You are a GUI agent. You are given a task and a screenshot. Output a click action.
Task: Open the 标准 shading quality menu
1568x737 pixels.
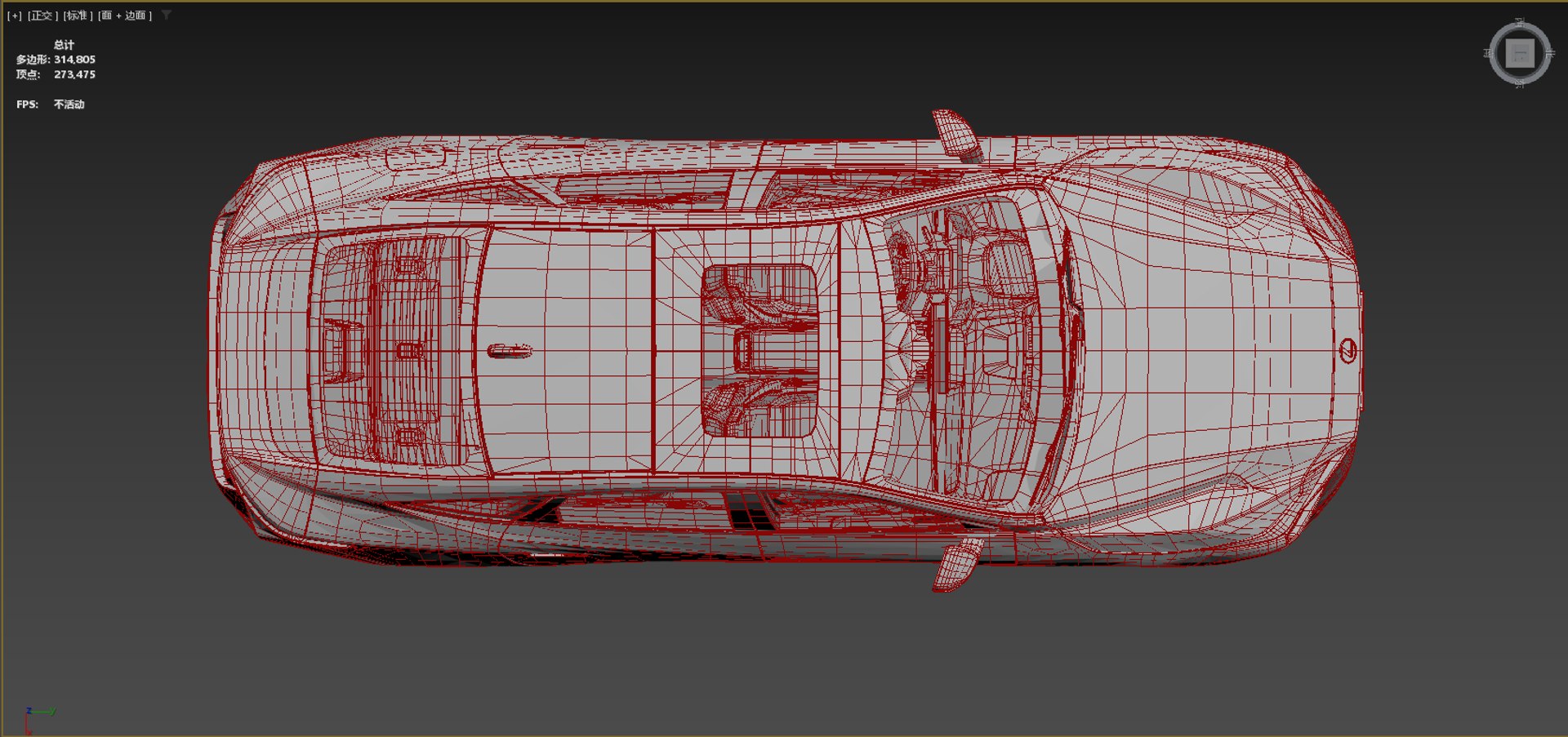pos(78,16)
